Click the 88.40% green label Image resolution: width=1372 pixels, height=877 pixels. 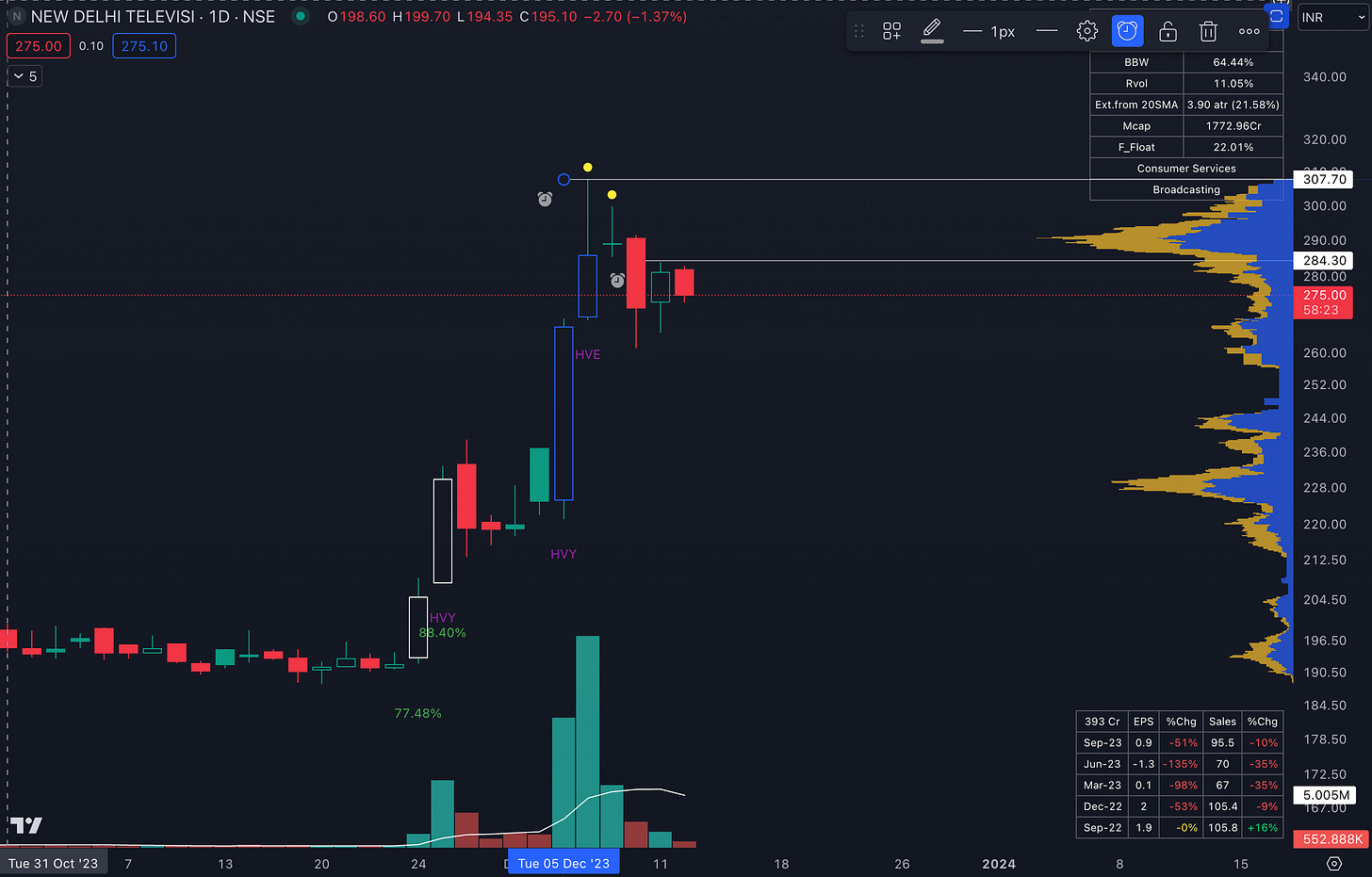pyautogui.click(x=442, y=632)
